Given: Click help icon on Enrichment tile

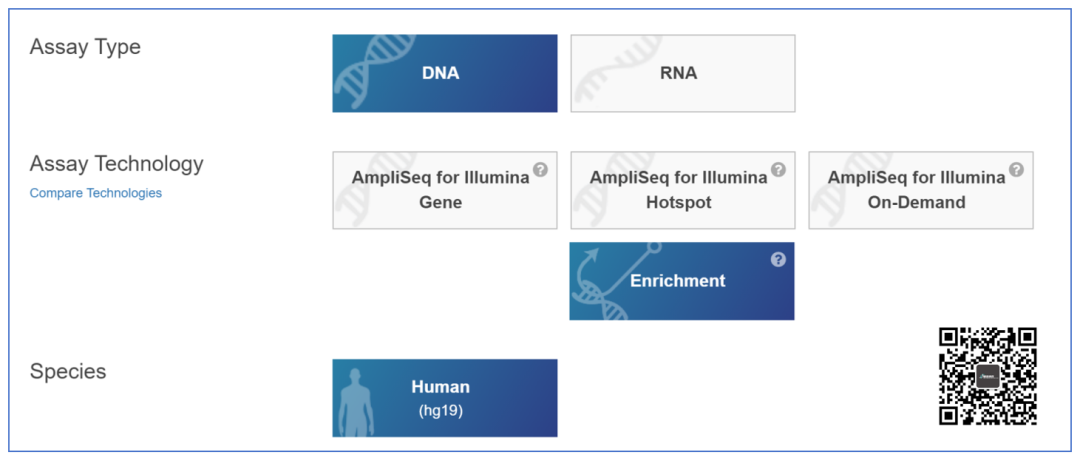Looking at the screenshot, I should 778,260.
